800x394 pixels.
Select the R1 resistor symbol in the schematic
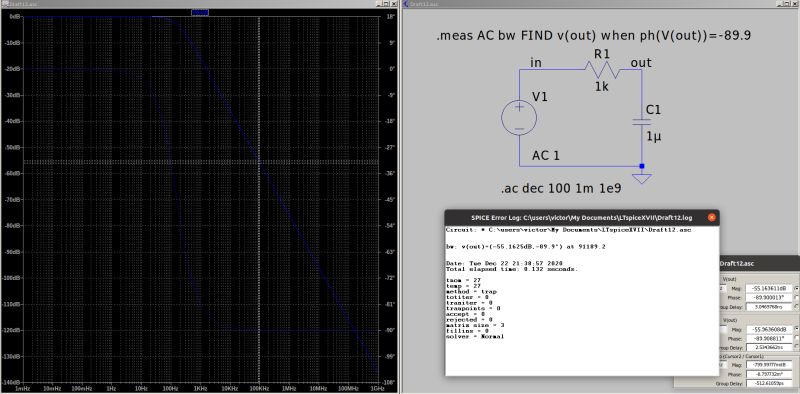pyautogui.click(x=602, y=69)
